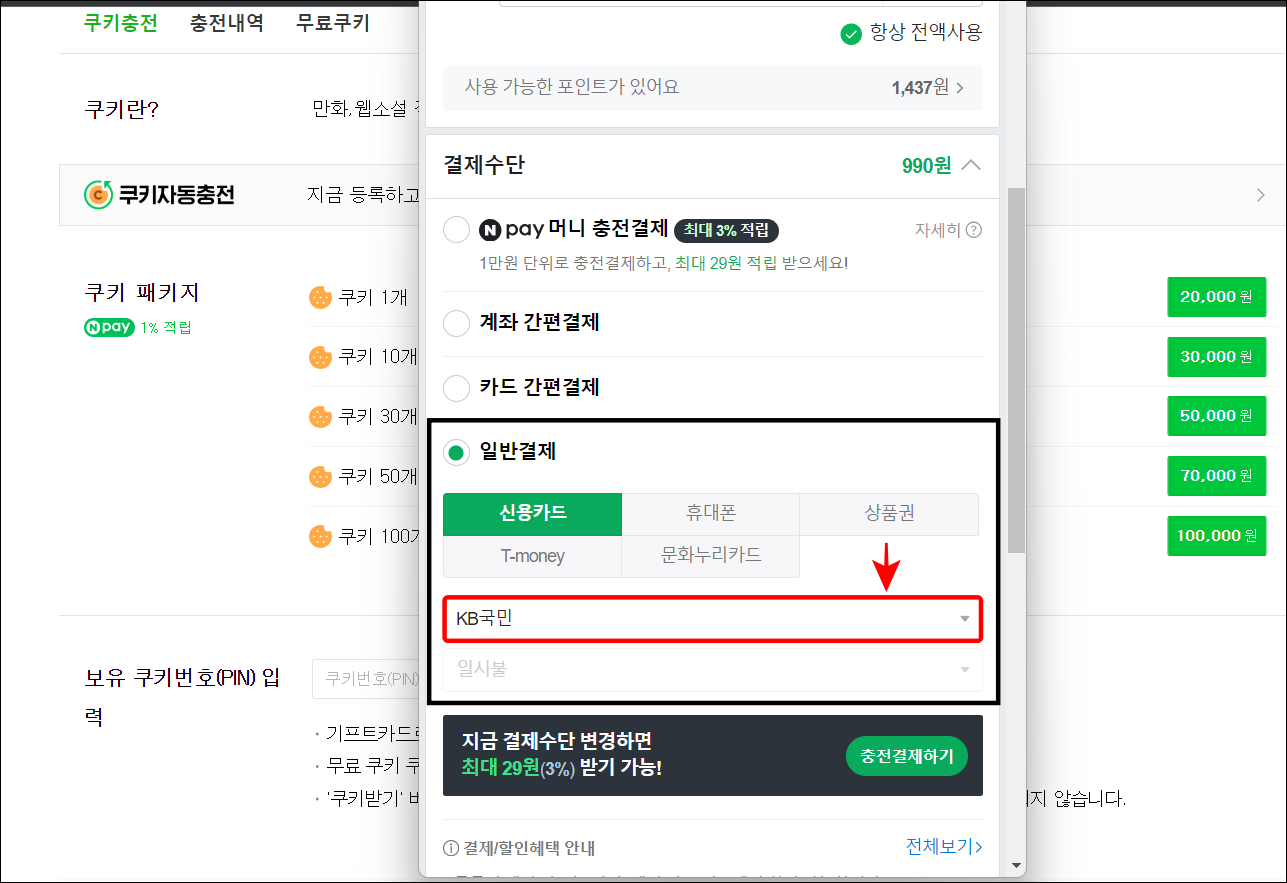Viewport: 1287px width, 883px height.
Task: Open the 전체보기 link
Action: (x=941, y=846)
